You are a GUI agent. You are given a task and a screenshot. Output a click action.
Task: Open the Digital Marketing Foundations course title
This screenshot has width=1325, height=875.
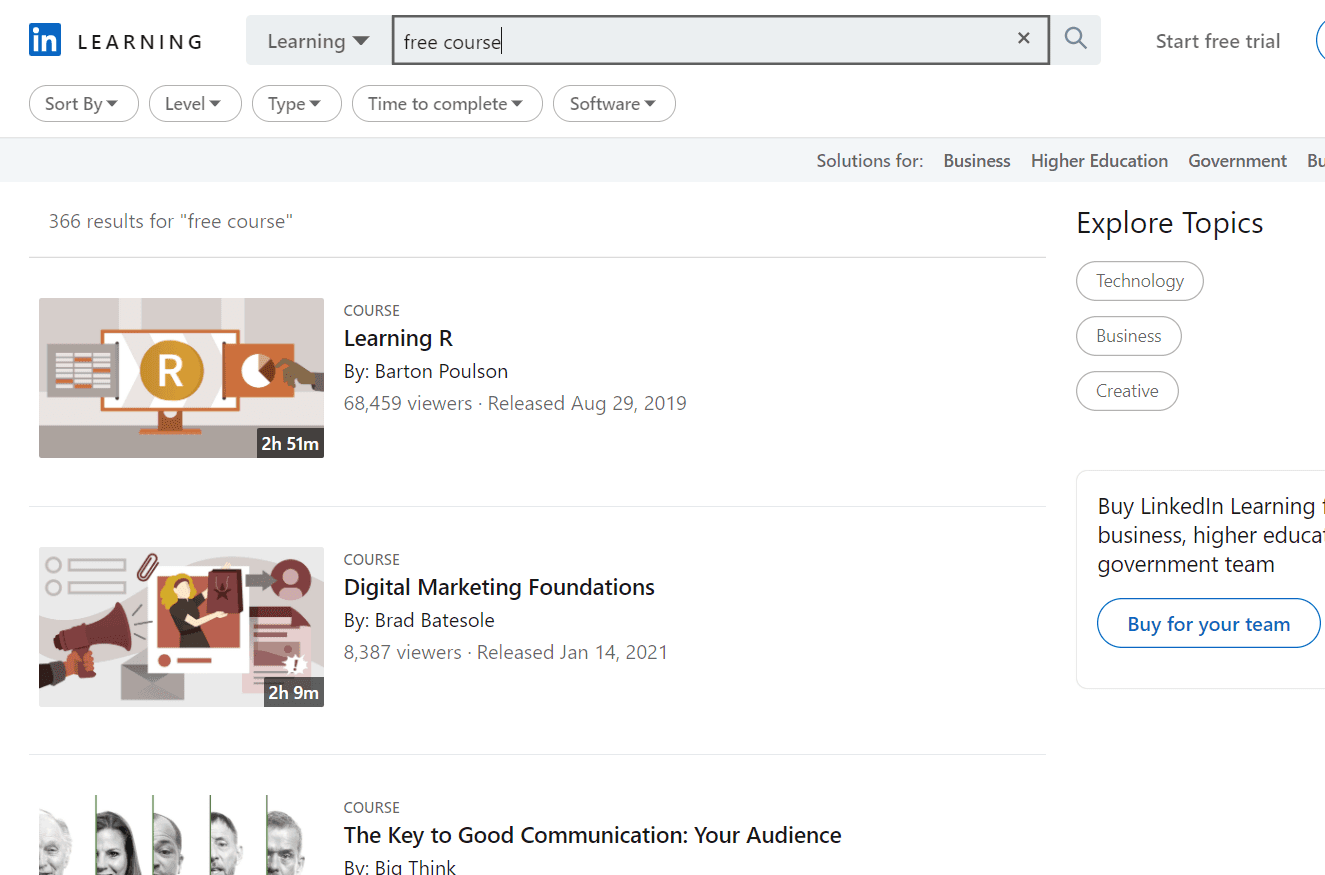tap(499, 588)
